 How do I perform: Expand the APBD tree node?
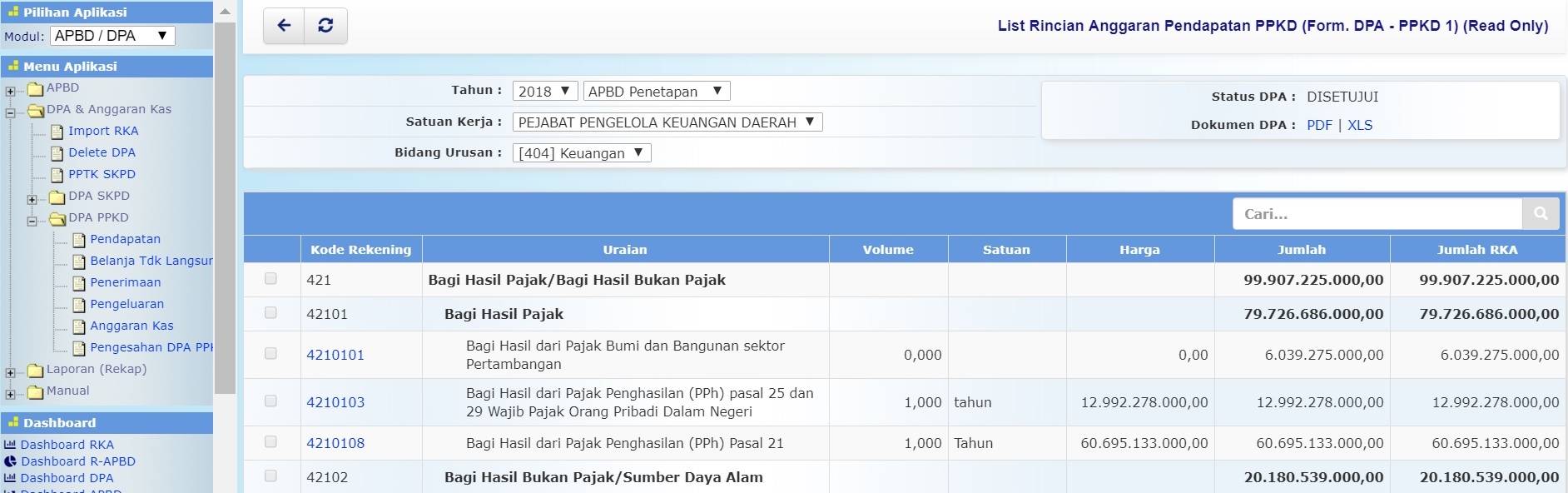point(10,91)
